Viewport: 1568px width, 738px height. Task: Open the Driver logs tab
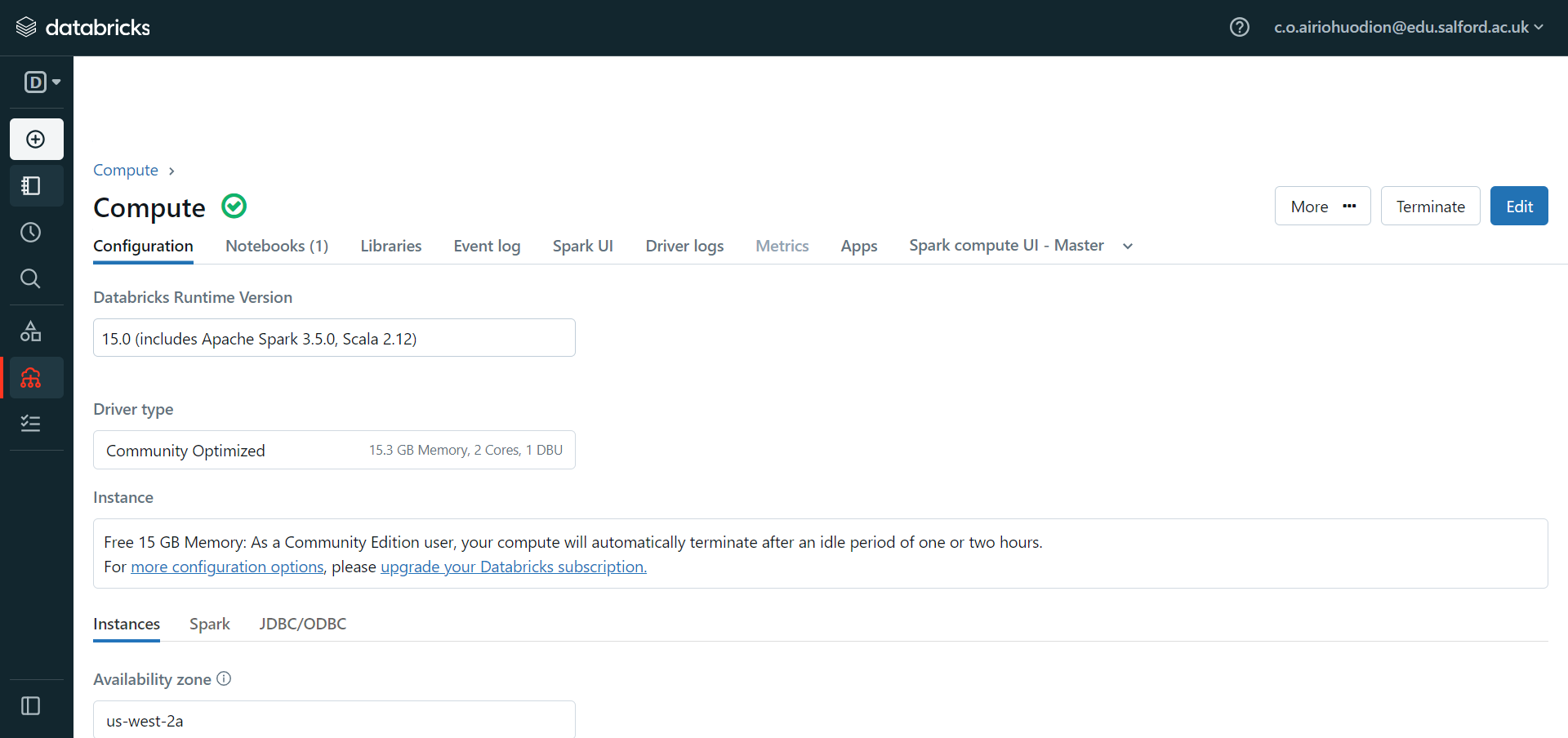[684, 246]
